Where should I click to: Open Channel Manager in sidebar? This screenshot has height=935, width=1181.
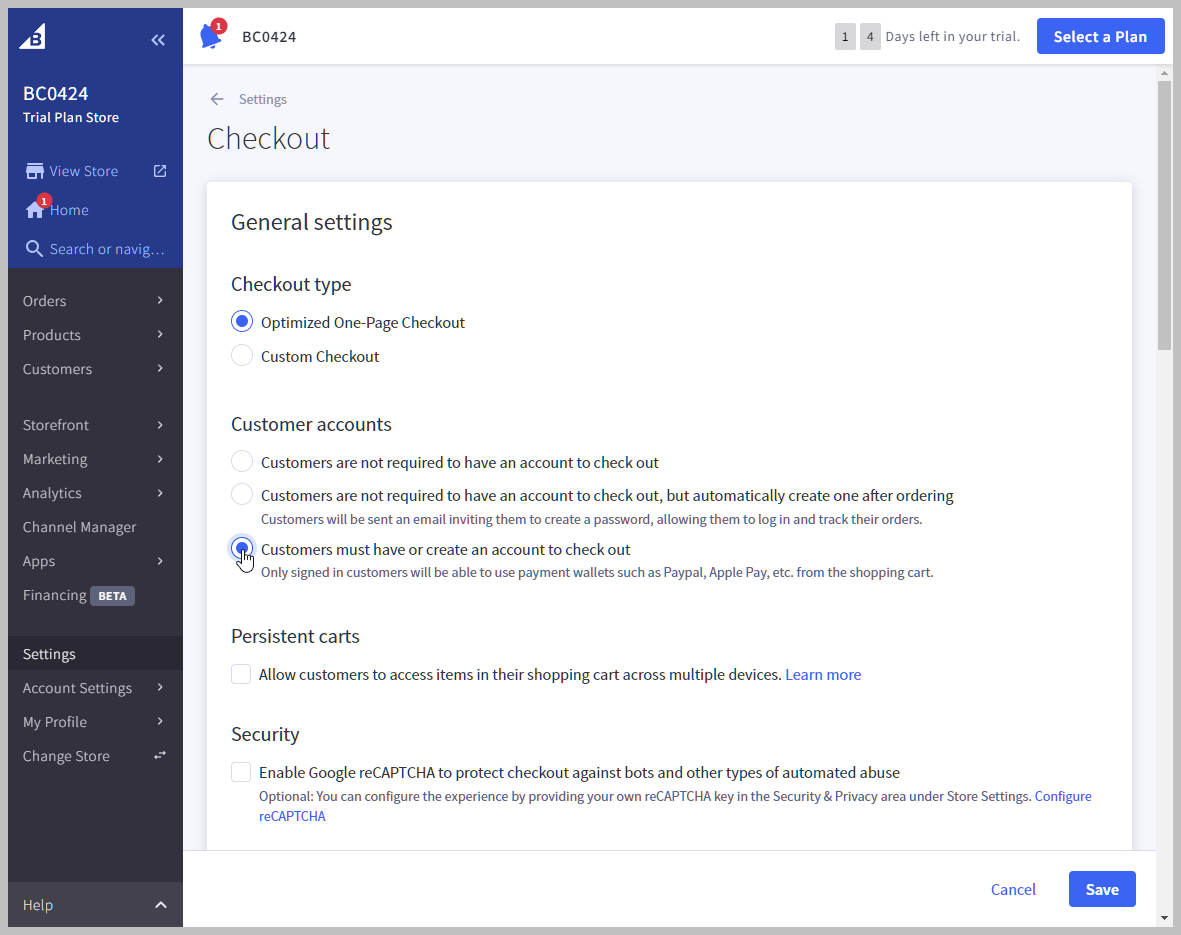pos(80,527)
